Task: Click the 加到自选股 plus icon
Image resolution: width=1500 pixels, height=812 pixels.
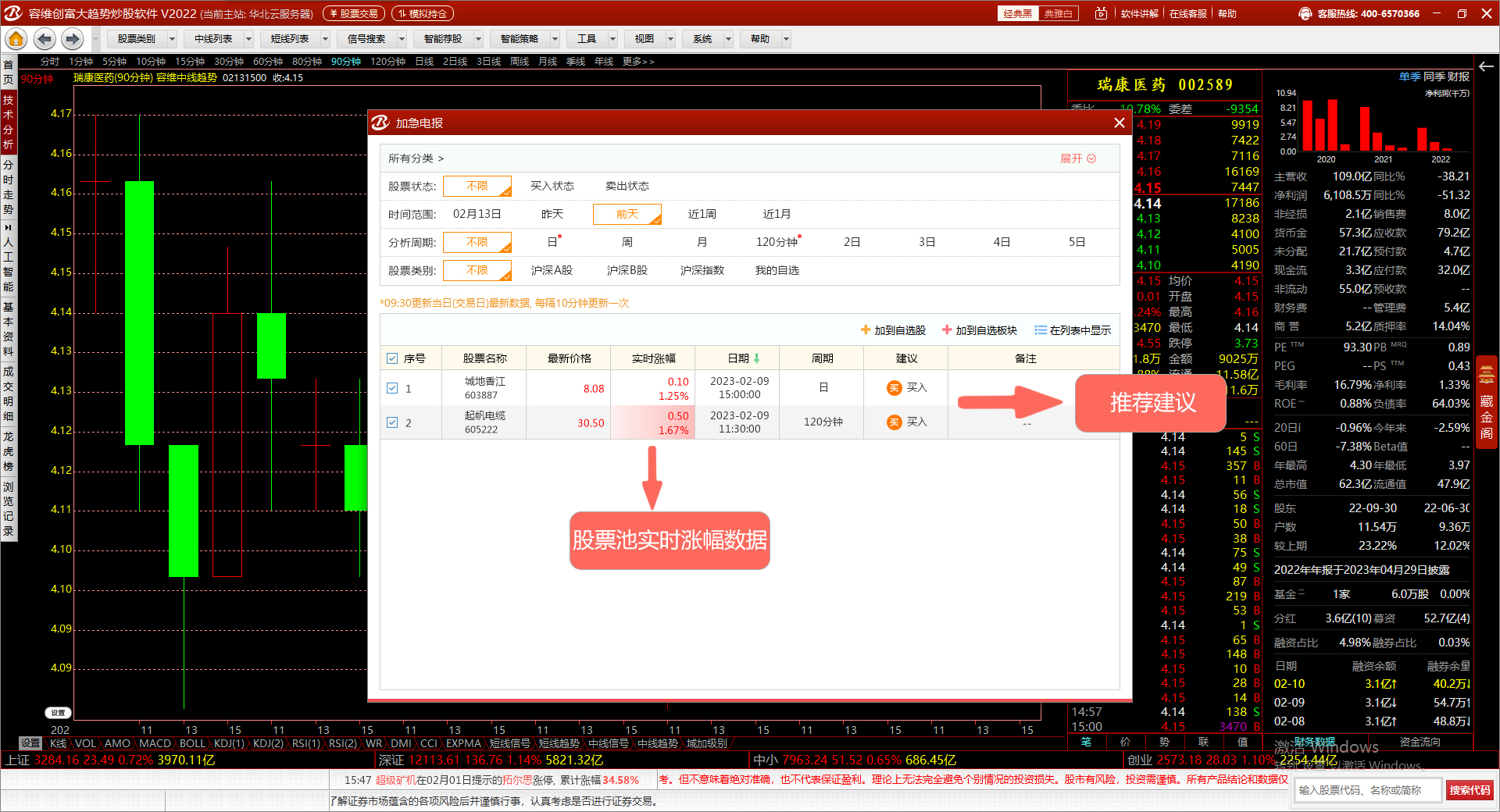Action: click(866, 330)
